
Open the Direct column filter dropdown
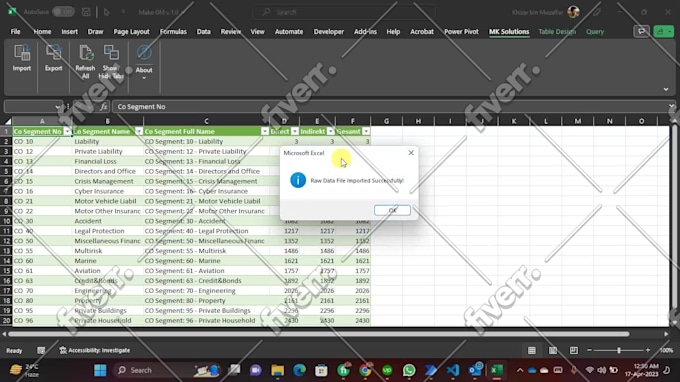(x=295, y=131)
